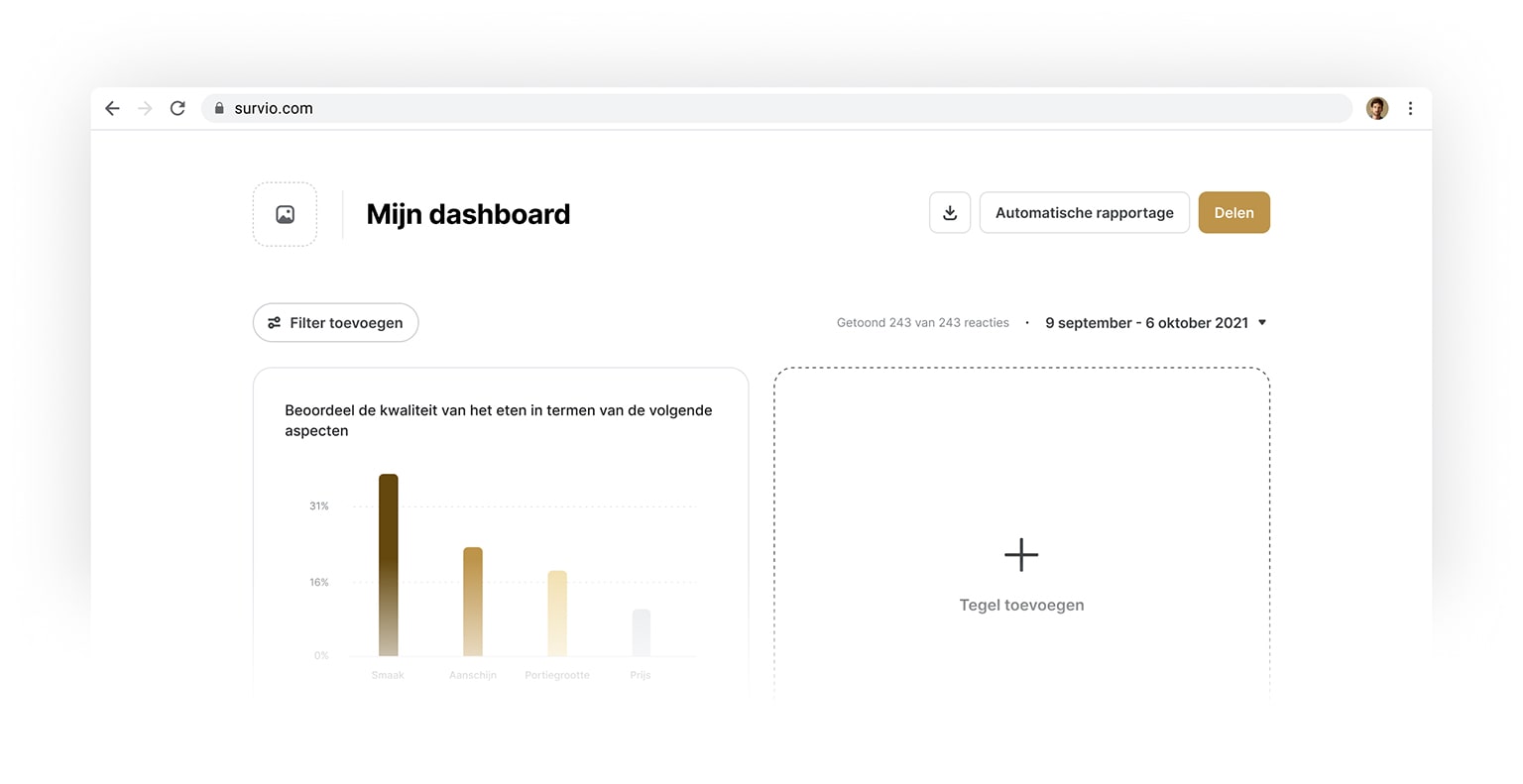Click the forward navigation arrow
This screenshot has height=784, width=1523.
pos(144,108)
